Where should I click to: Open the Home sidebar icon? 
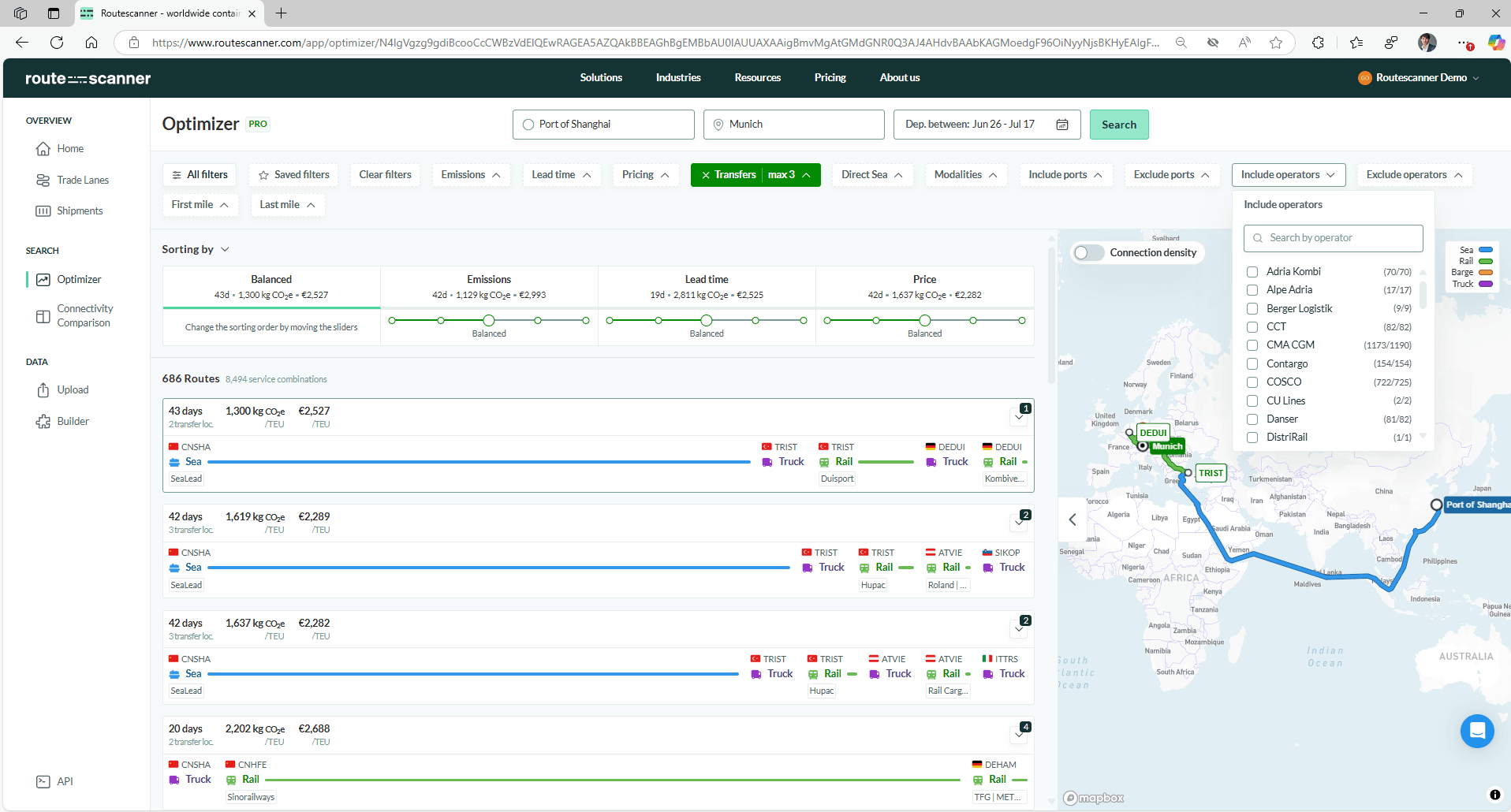pos(43,149)
